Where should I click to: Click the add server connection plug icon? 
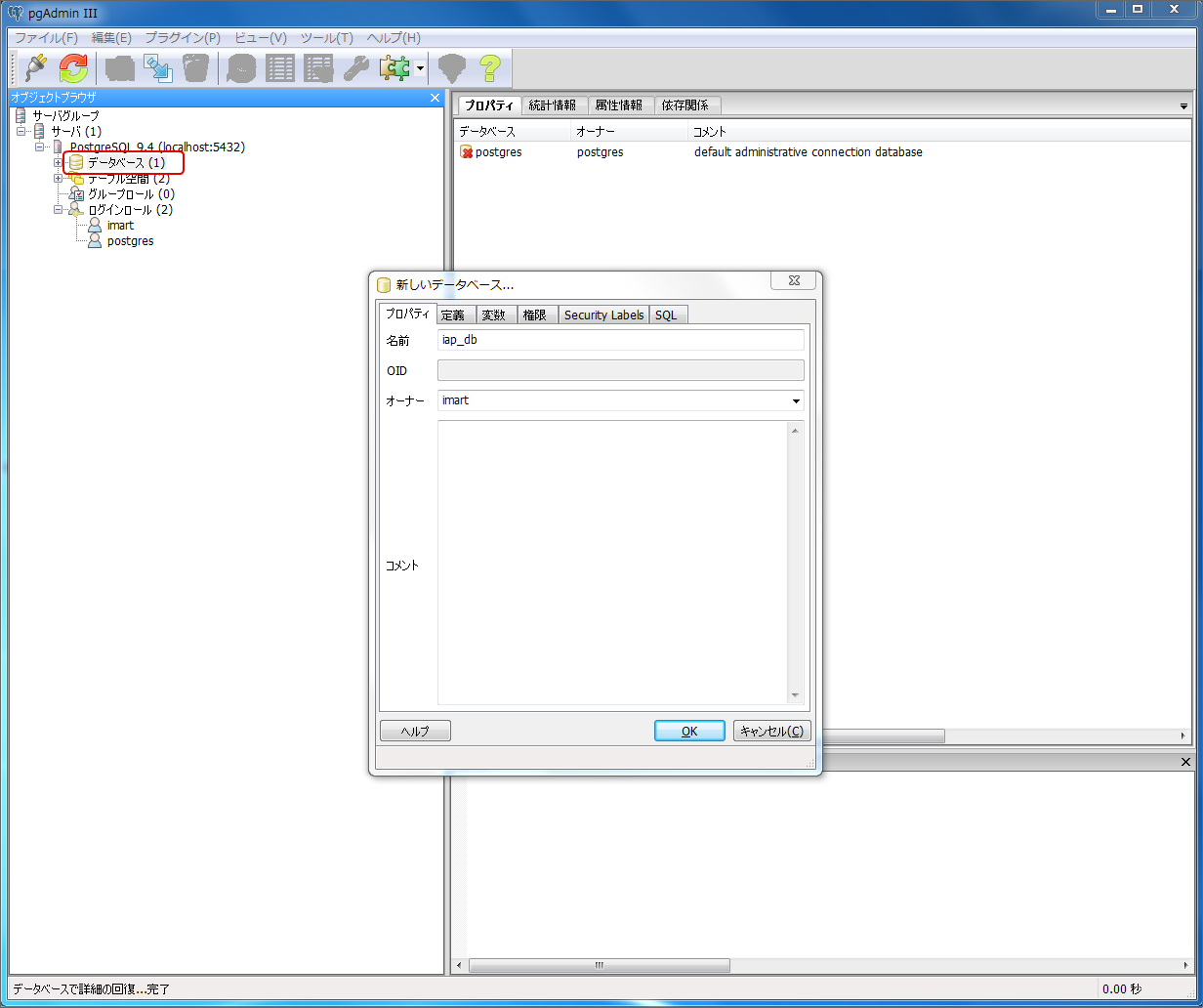pyautogui.click(x=36, y=68)
